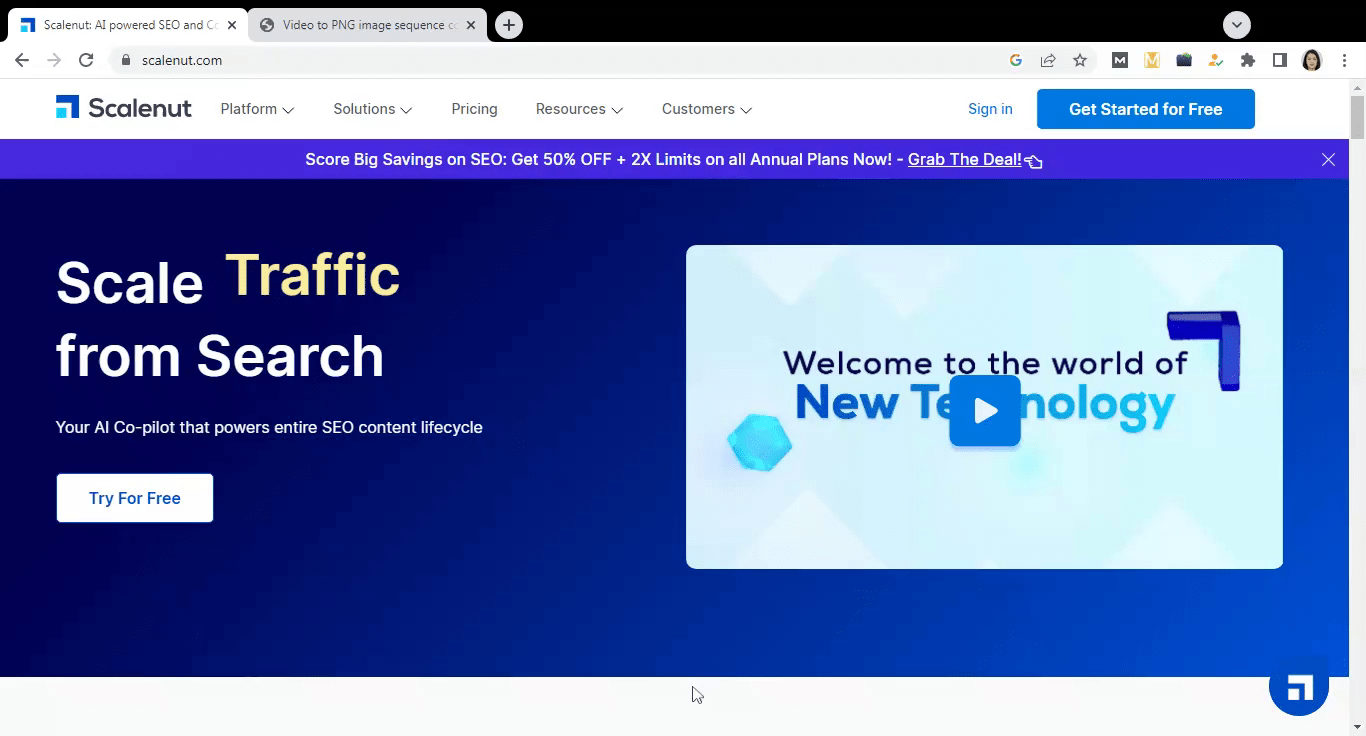Dismiss the purple promo banner

[x=1328, y=160]
